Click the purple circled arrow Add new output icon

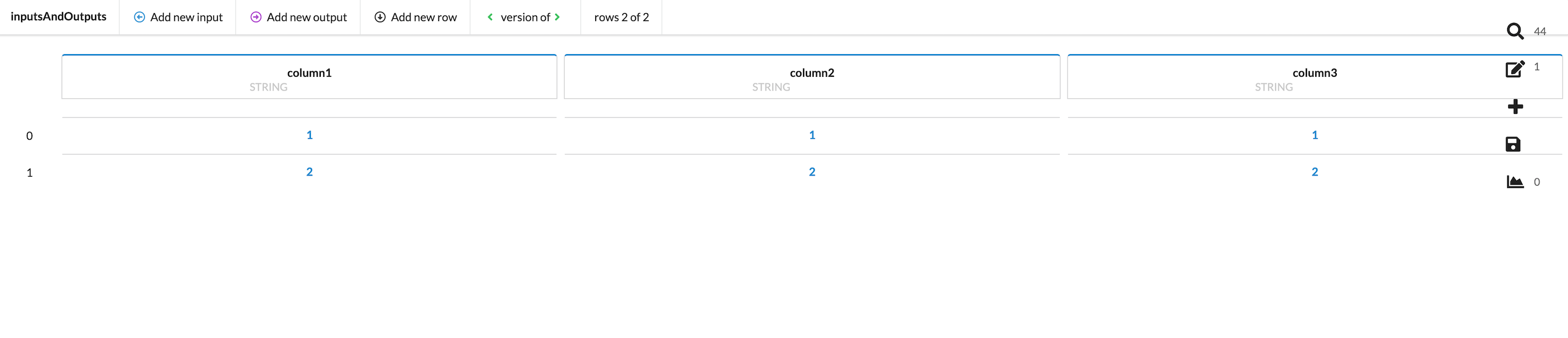tap(255, 17)
